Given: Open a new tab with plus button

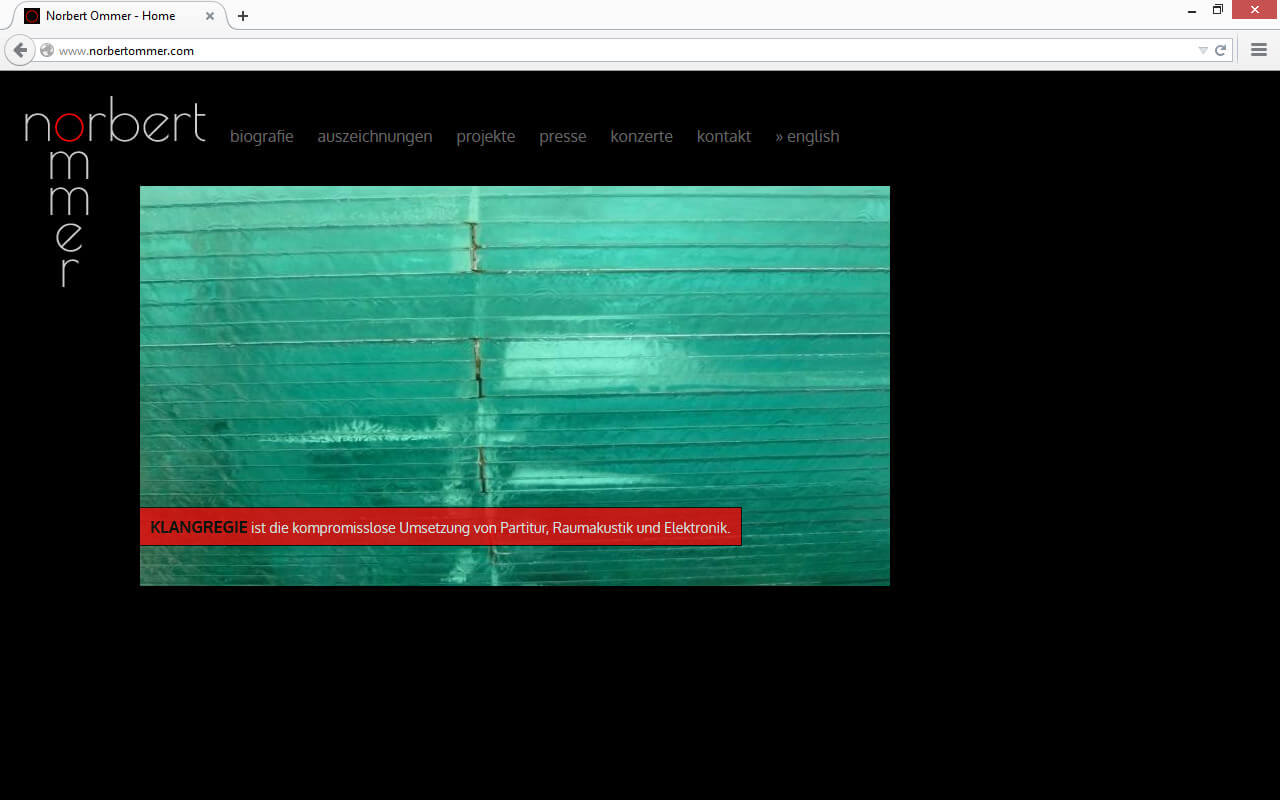Looking at the screenshot, I should (243, 16).
